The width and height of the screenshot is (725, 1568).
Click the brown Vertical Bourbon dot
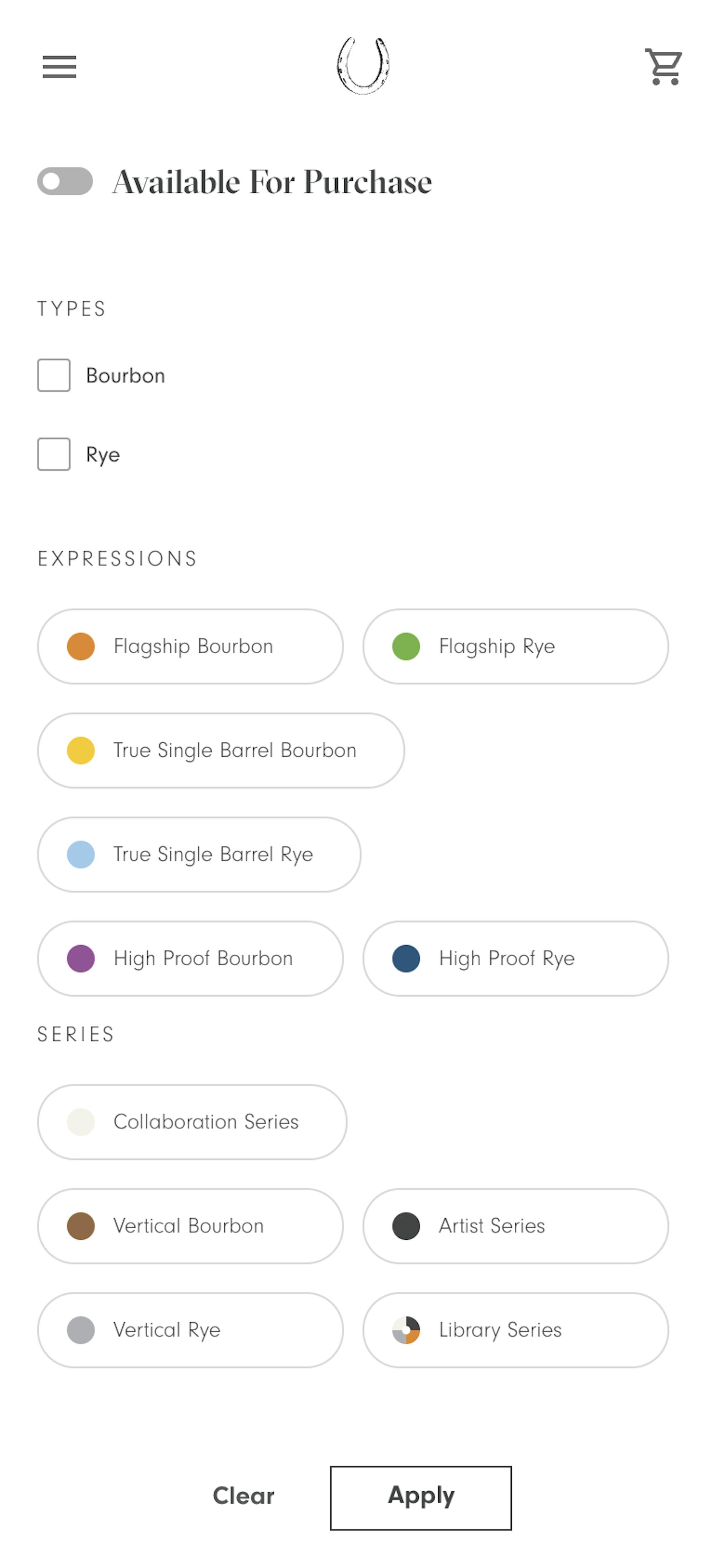pyautogui.click(x=81, y=1226)
